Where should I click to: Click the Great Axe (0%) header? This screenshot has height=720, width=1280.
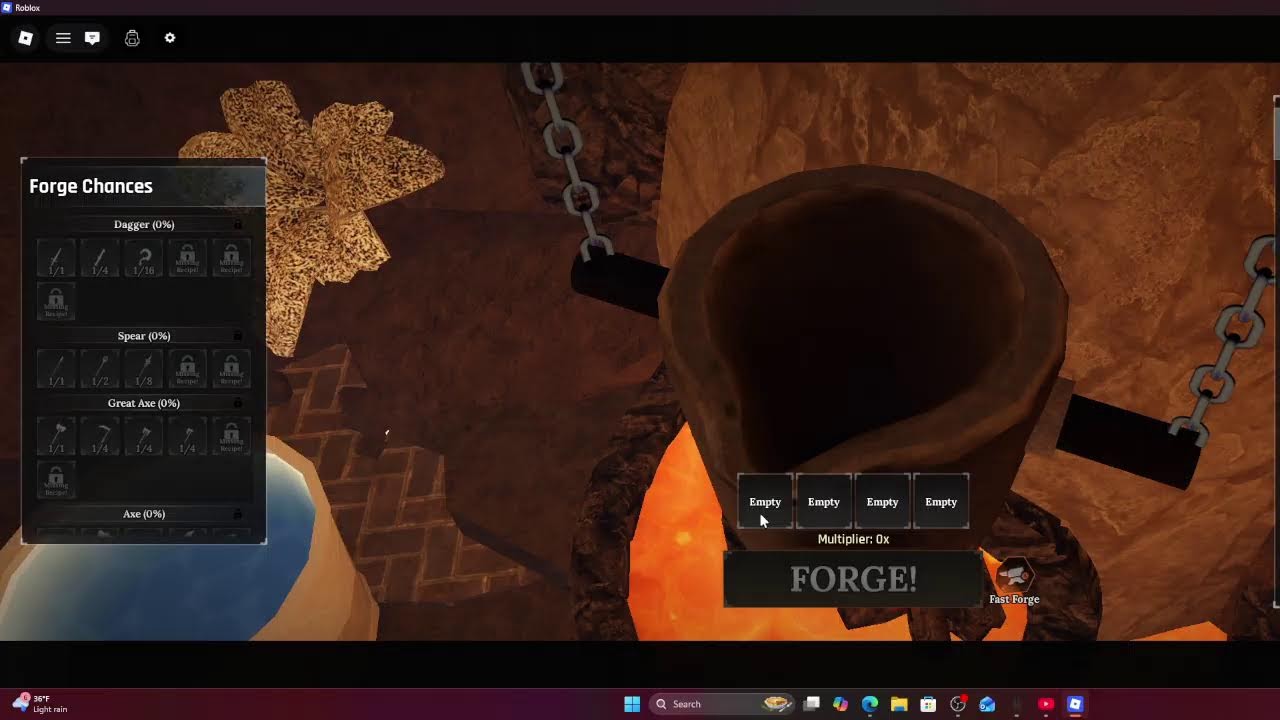[144, 403]
